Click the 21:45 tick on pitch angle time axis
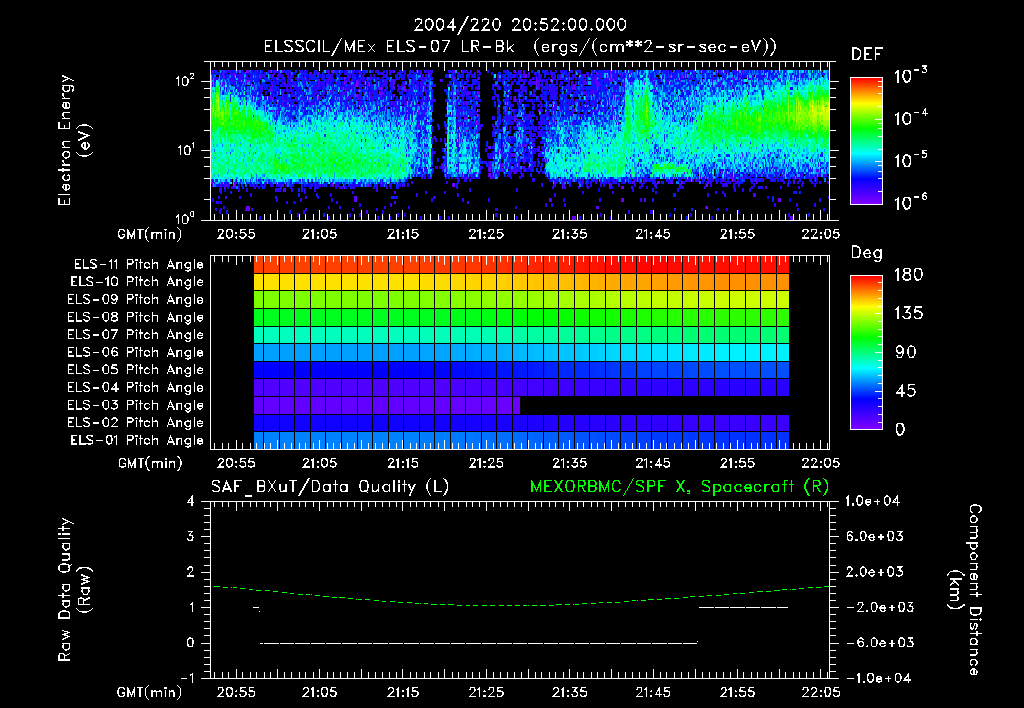The image size is (1024, 708). pos(652,463)
